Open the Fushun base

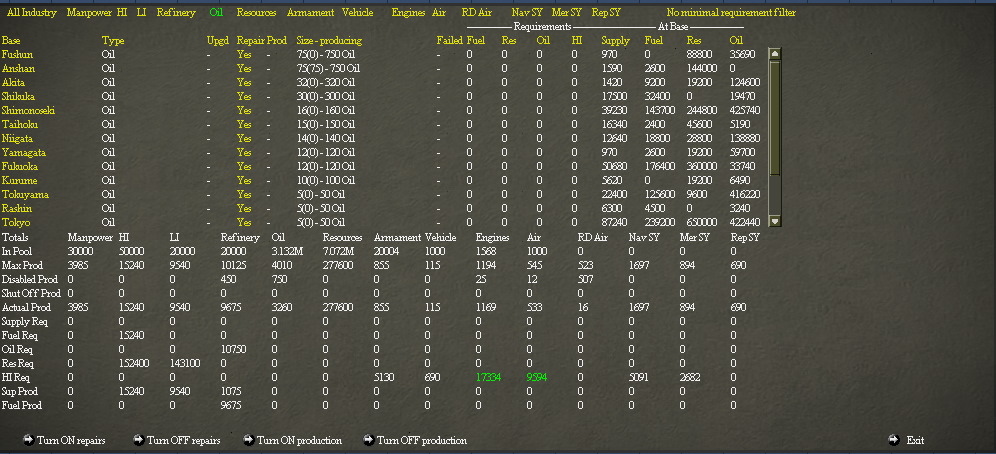pyautogui.click(x=17, y=55)
